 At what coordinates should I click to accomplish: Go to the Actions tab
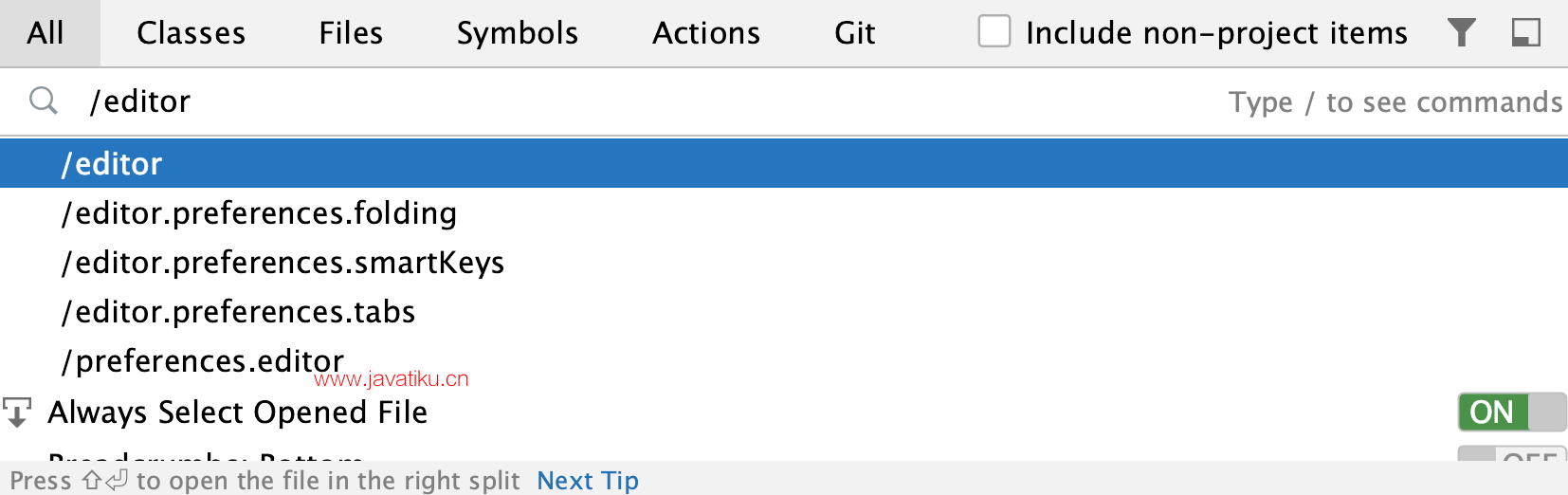tap(706, 33)
